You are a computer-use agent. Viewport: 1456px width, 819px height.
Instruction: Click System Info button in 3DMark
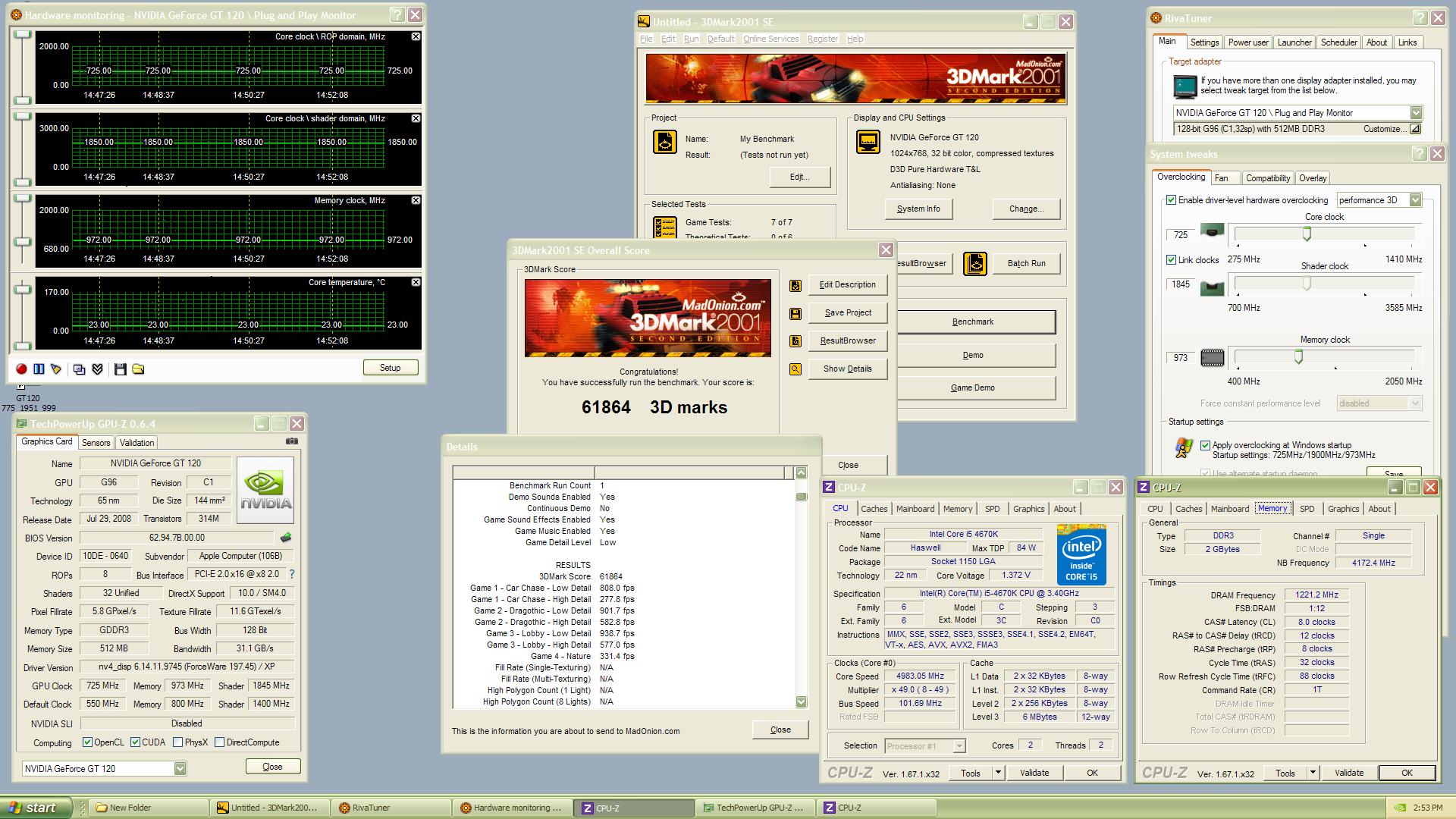tap(918, 209)
